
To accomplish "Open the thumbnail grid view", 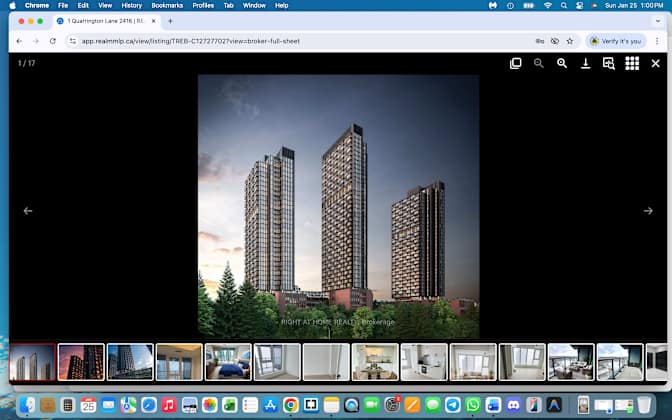I will (x=632, y=63).
